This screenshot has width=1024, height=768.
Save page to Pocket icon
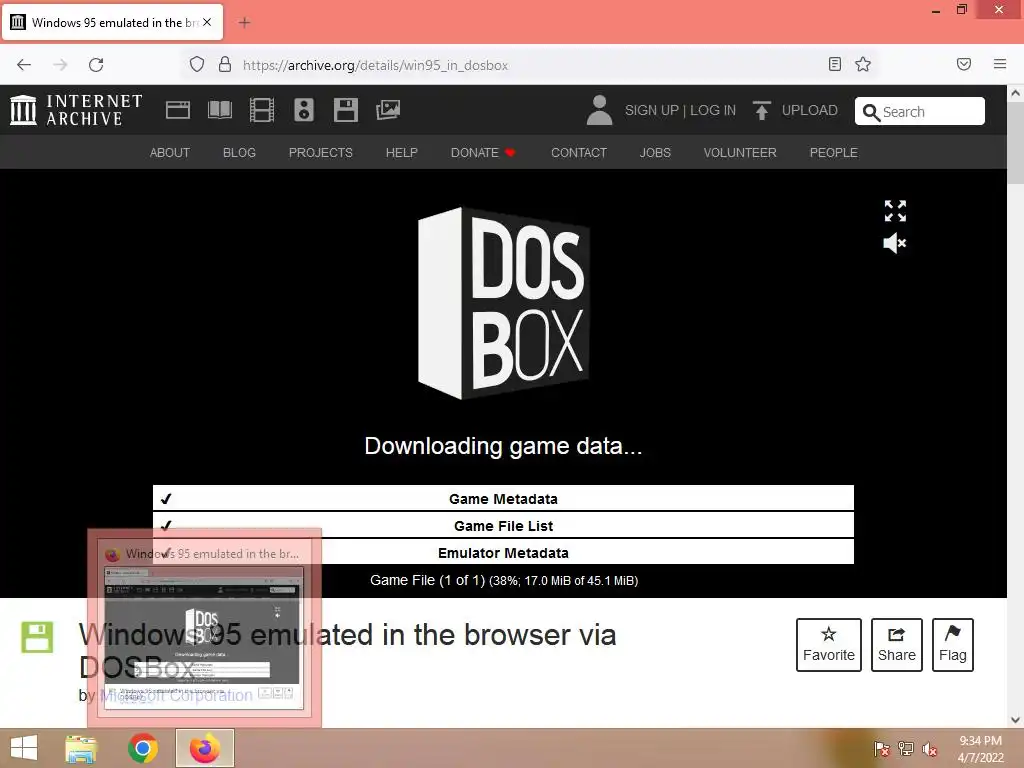[x=964, y=64]
